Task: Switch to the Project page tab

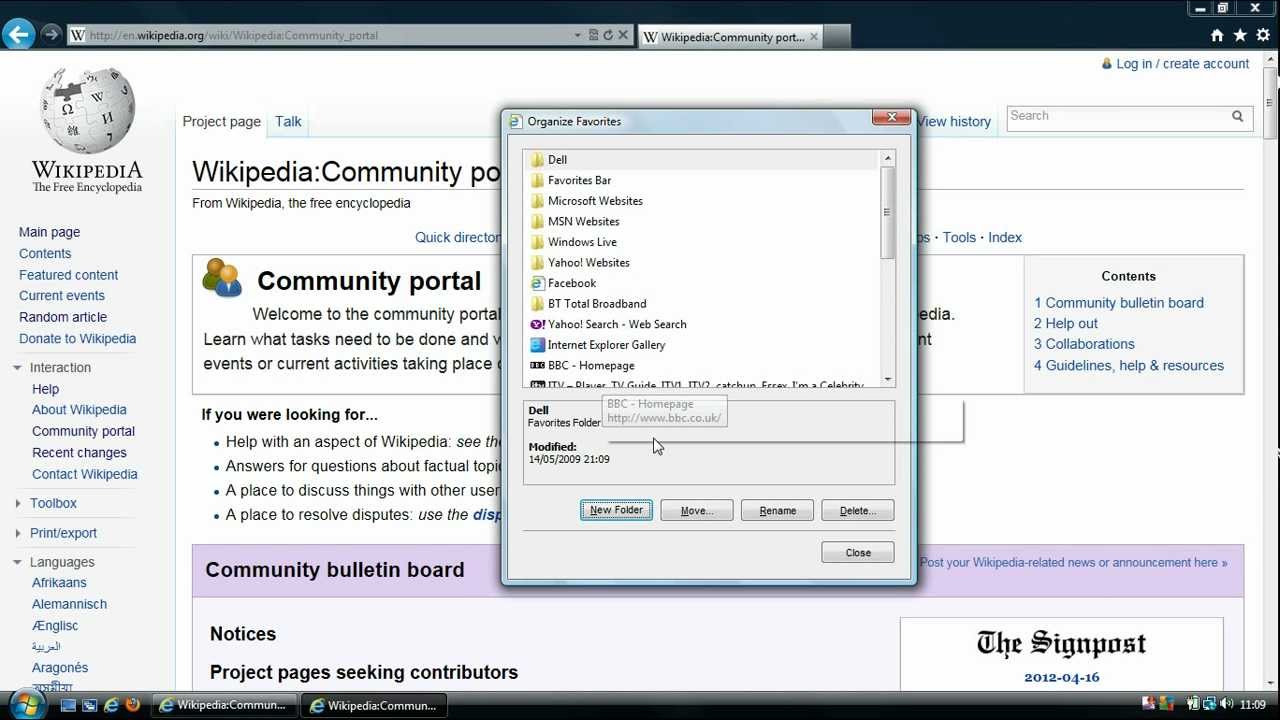Action: click(221, 121)
